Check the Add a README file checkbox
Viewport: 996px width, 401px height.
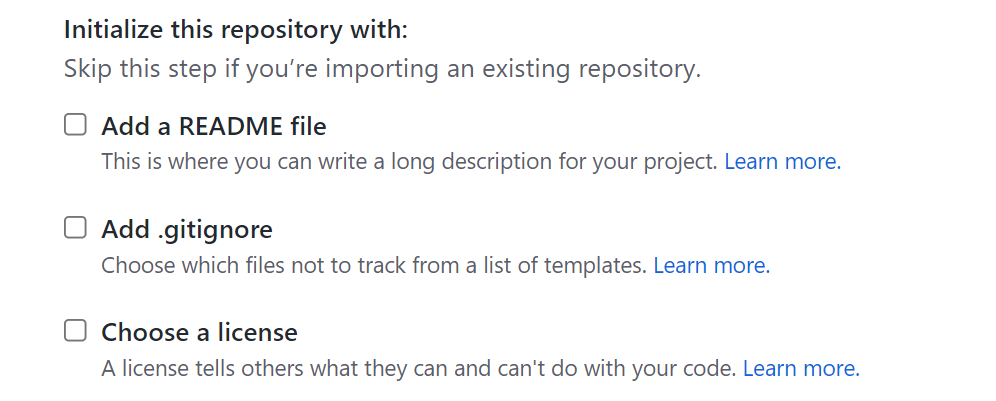coord(76,126)
